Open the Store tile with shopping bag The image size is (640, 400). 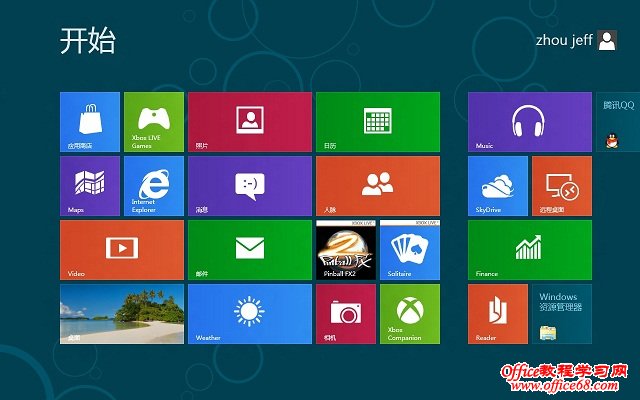click(x=90, y=122)
